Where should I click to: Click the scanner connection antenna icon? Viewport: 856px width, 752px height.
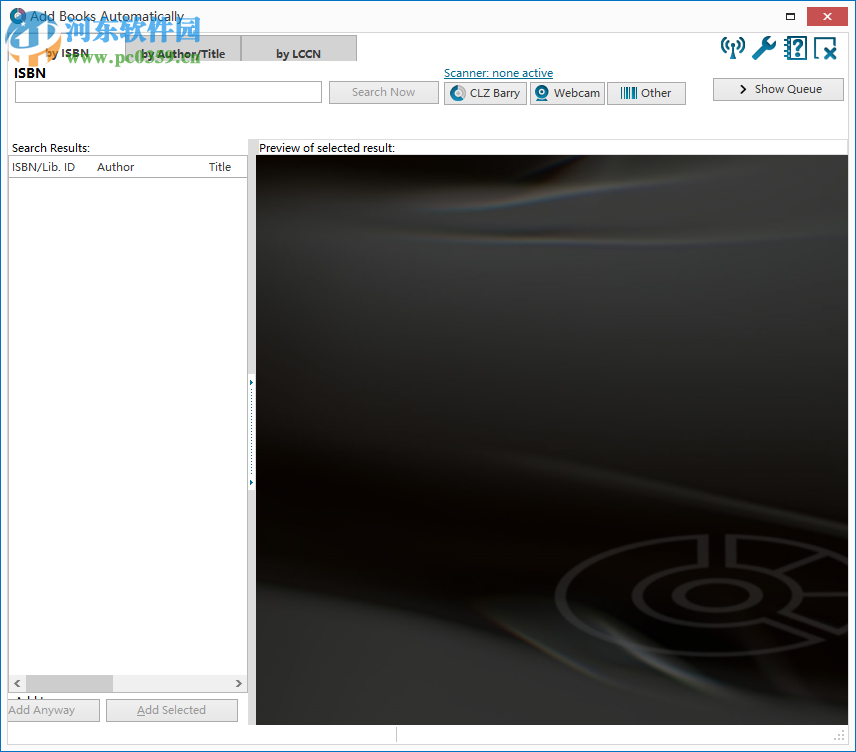(732, 48)
